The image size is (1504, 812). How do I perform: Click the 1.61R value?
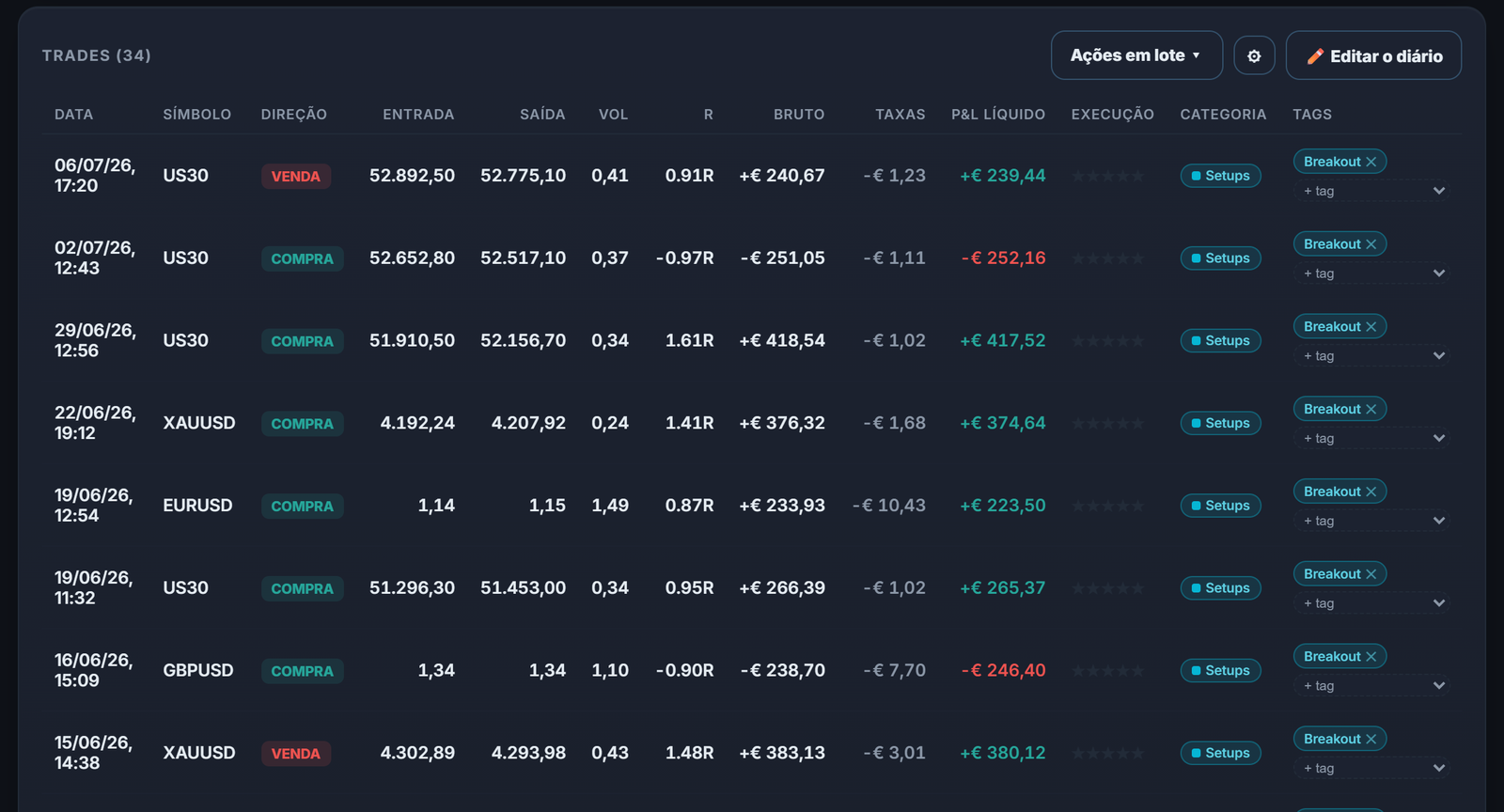tap(690, 341)
